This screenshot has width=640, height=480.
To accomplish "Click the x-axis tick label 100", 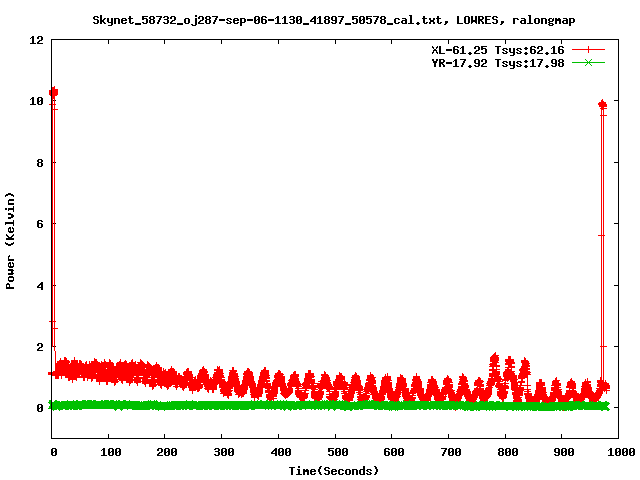I will click(x=111, y=452).
